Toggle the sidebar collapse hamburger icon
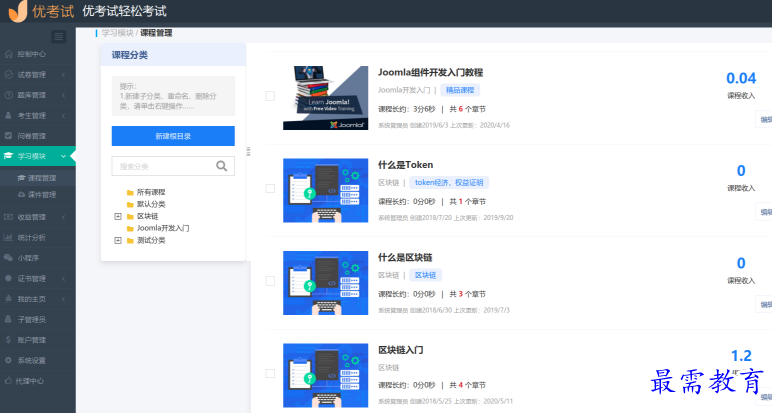This screenshot has width=772, height=413. tap(59, 36)
